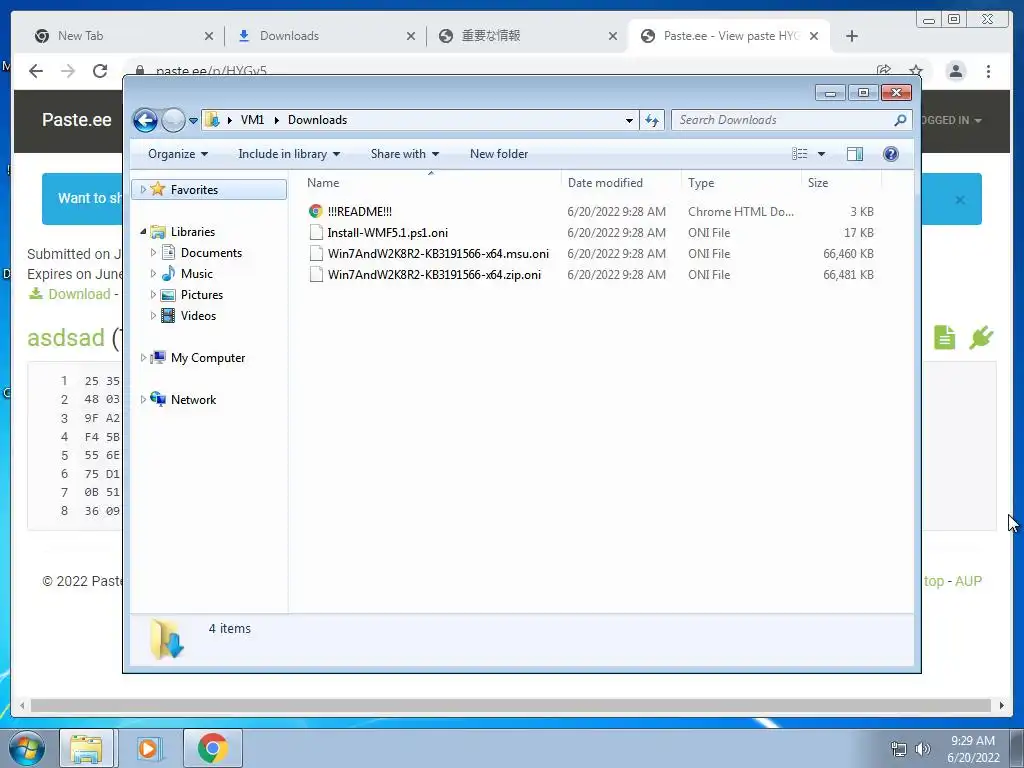Open the Pictures library
1024x768 pixels.
(202, 295)
